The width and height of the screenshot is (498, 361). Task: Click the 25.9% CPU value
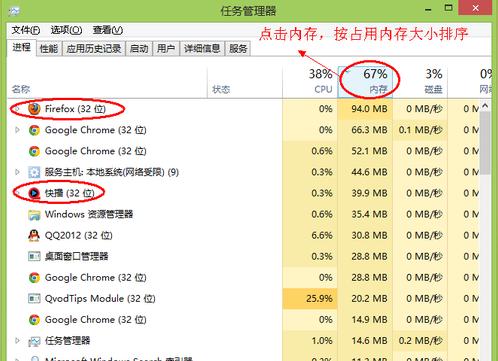click(x=319, y=298)
